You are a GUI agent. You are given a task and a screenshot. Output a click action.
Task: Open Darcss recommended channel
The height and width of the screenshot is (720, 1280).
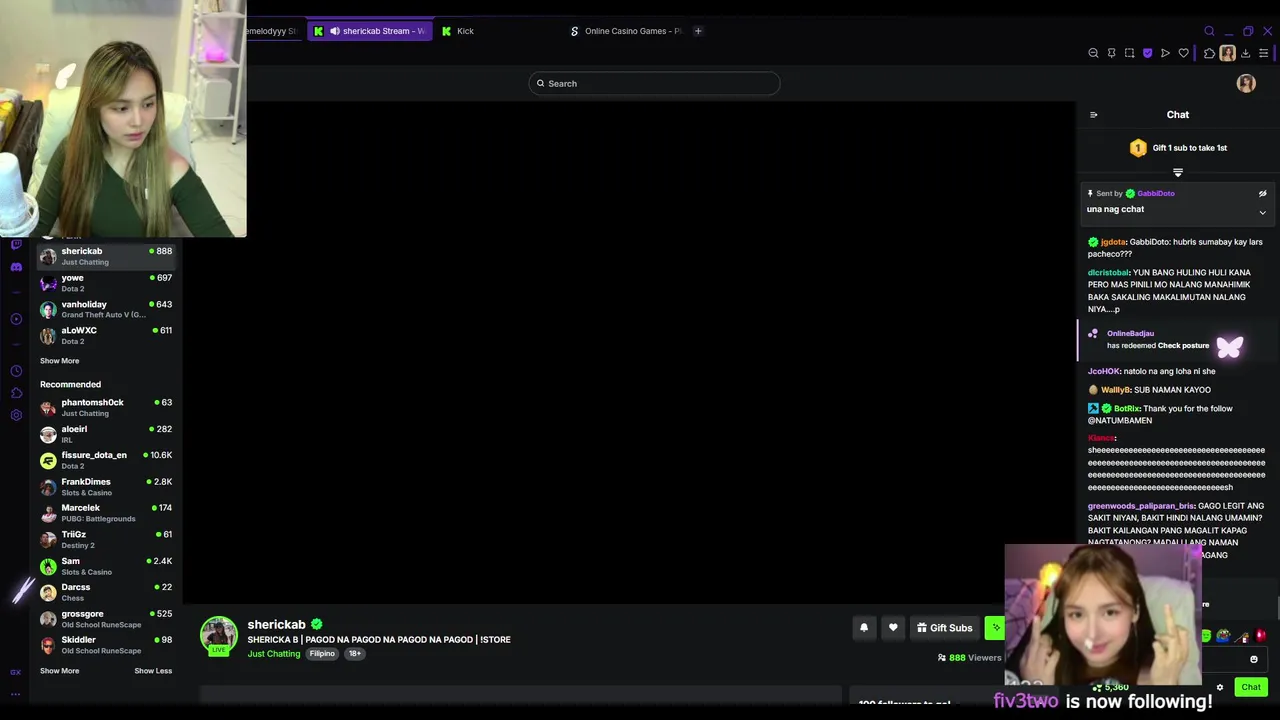(x=106, y=592)
